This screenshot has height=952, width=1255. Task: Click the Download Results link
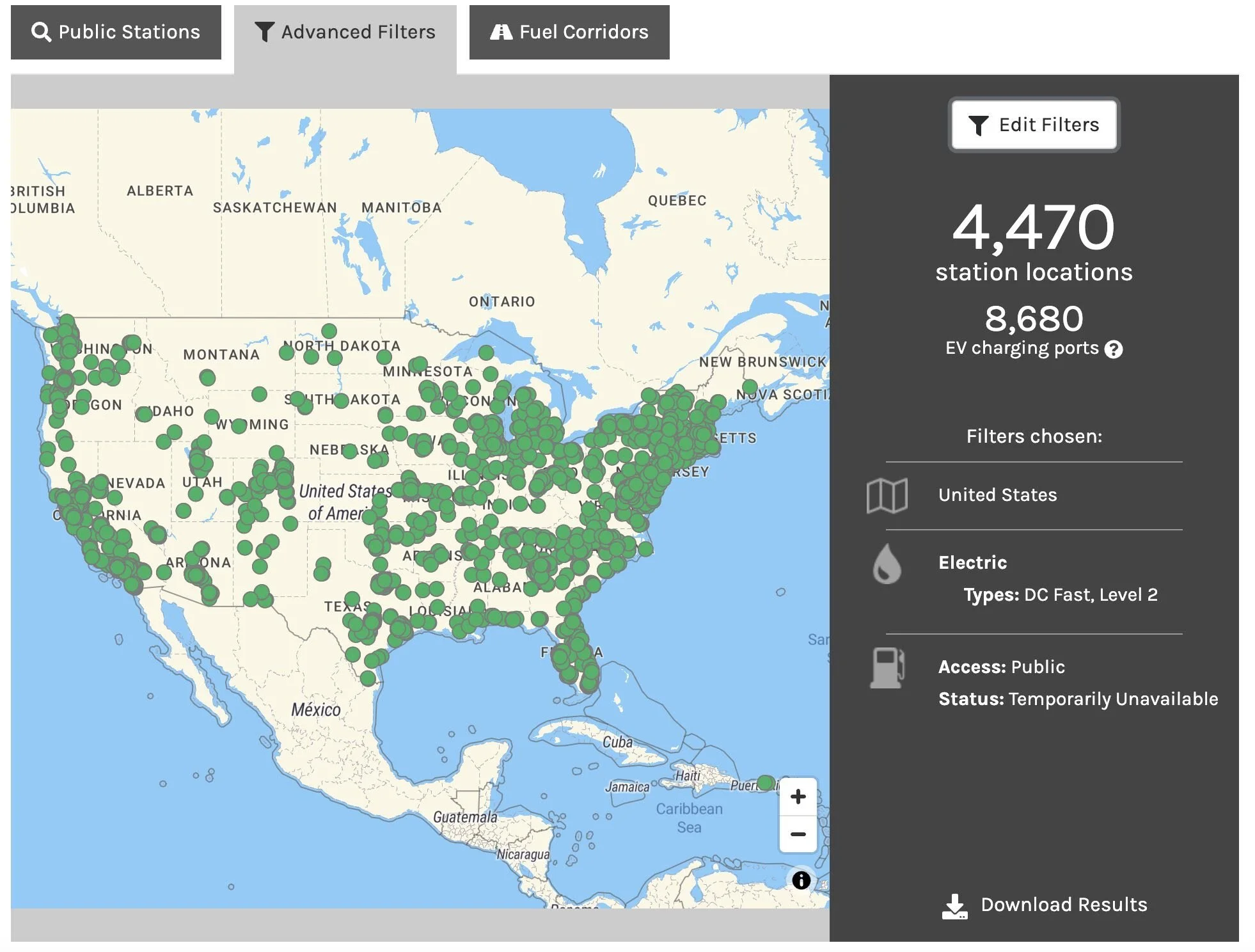tap(1063, 905)
